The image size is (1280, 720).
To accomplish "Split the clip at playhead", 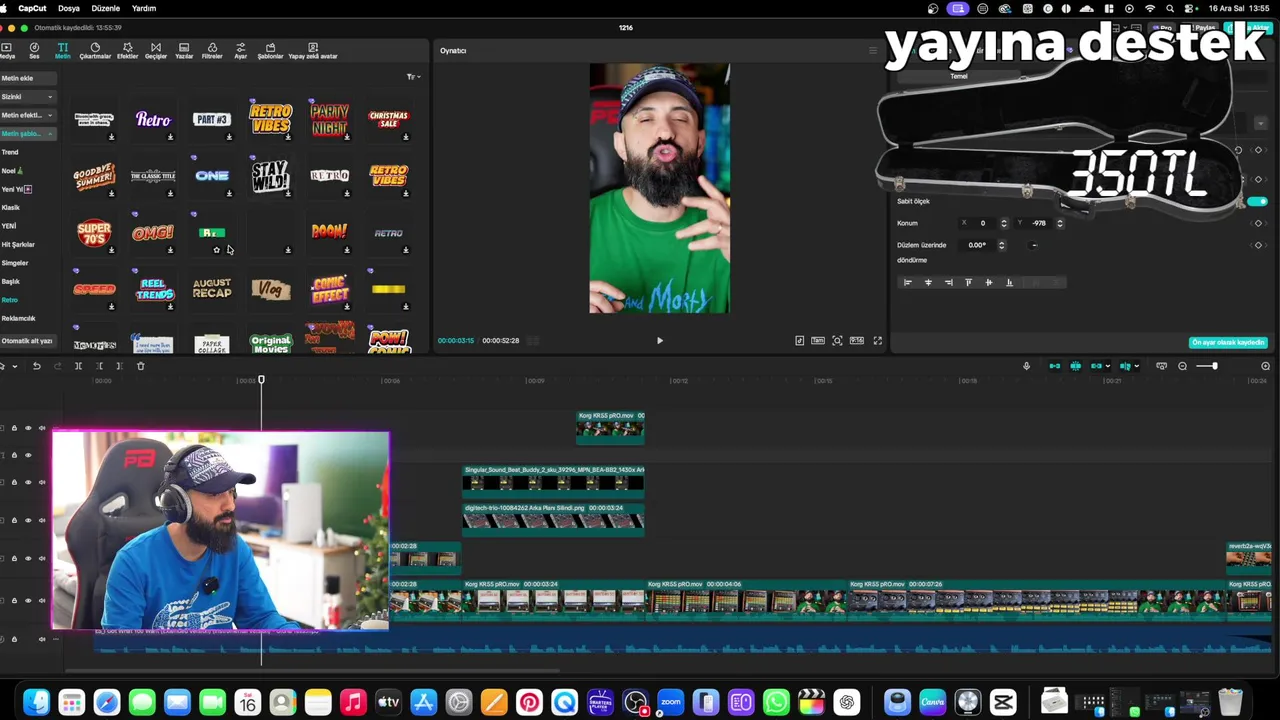I will pos(78,366).
